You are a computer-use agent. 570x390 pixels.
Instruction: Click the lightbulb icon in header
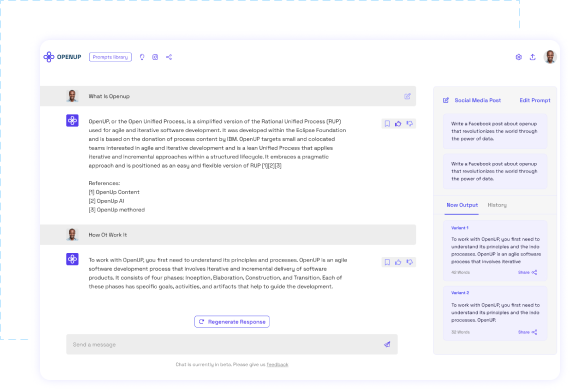click(x=142, y=57)
